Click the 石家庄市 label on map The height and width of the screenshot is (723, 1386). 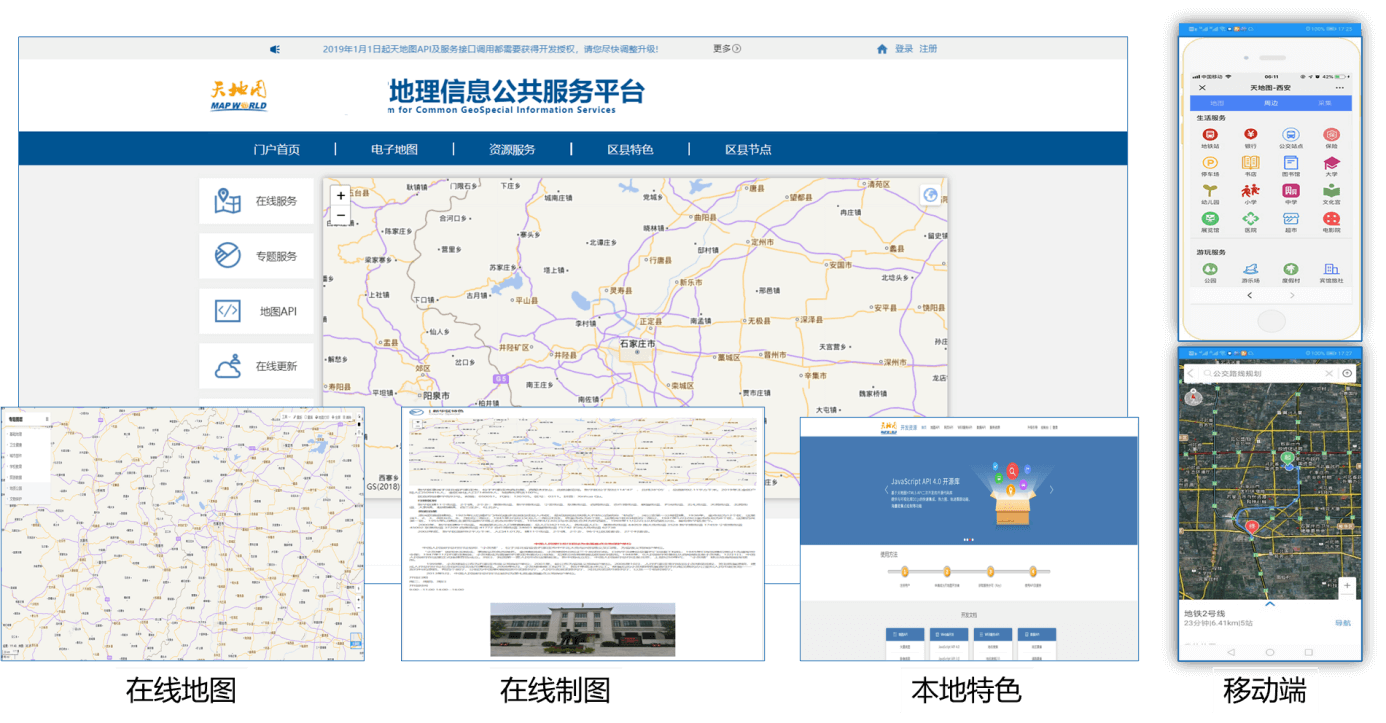pos(637,344)
